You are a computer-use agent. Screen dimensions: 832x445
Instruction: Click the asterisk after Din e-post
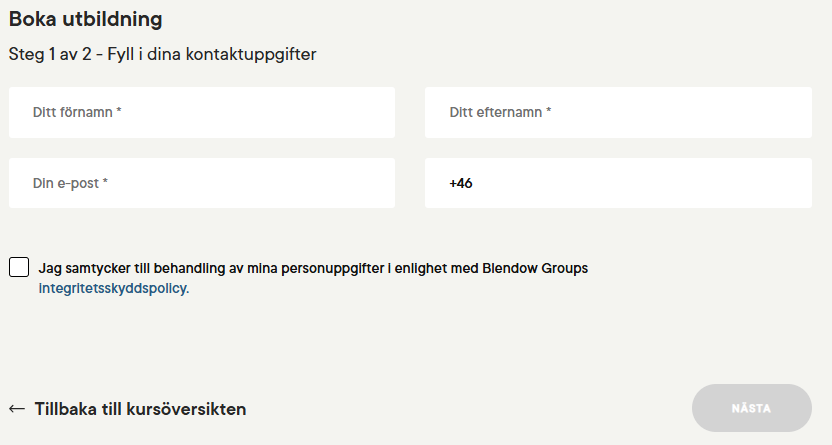coord(105,183)
